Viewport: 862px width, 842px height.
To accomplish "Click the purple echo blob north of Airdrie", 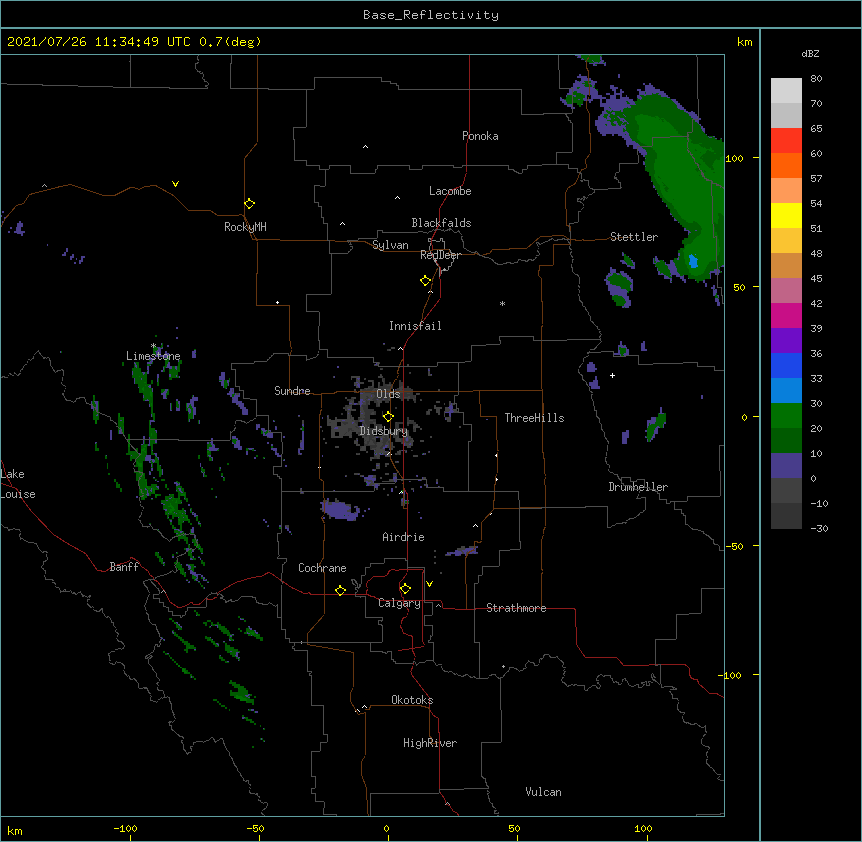I will (x=340, y=509).
